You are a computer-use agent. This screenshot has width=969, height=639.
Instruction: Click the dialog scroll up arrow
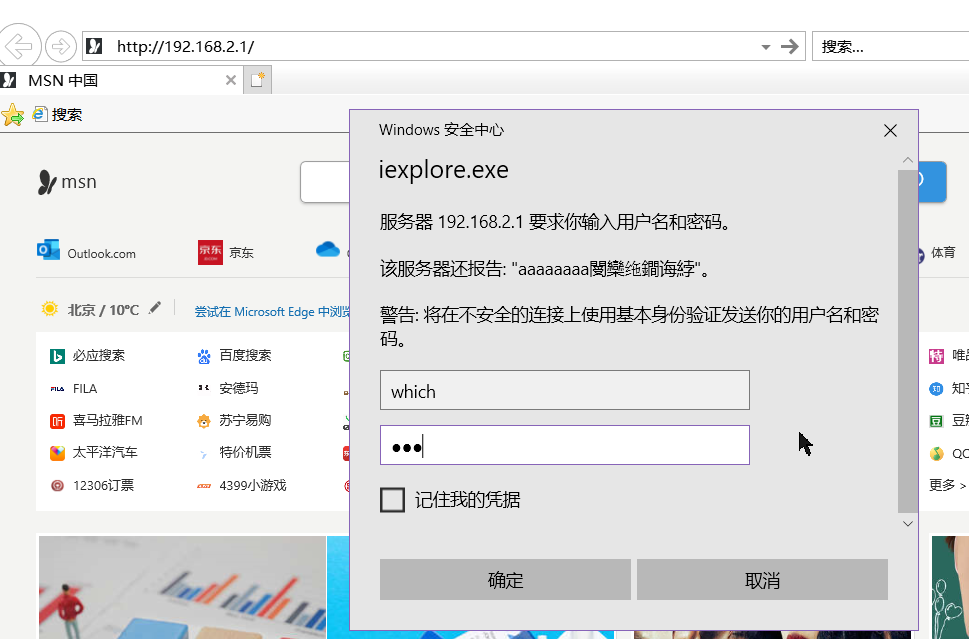(907, 160)
